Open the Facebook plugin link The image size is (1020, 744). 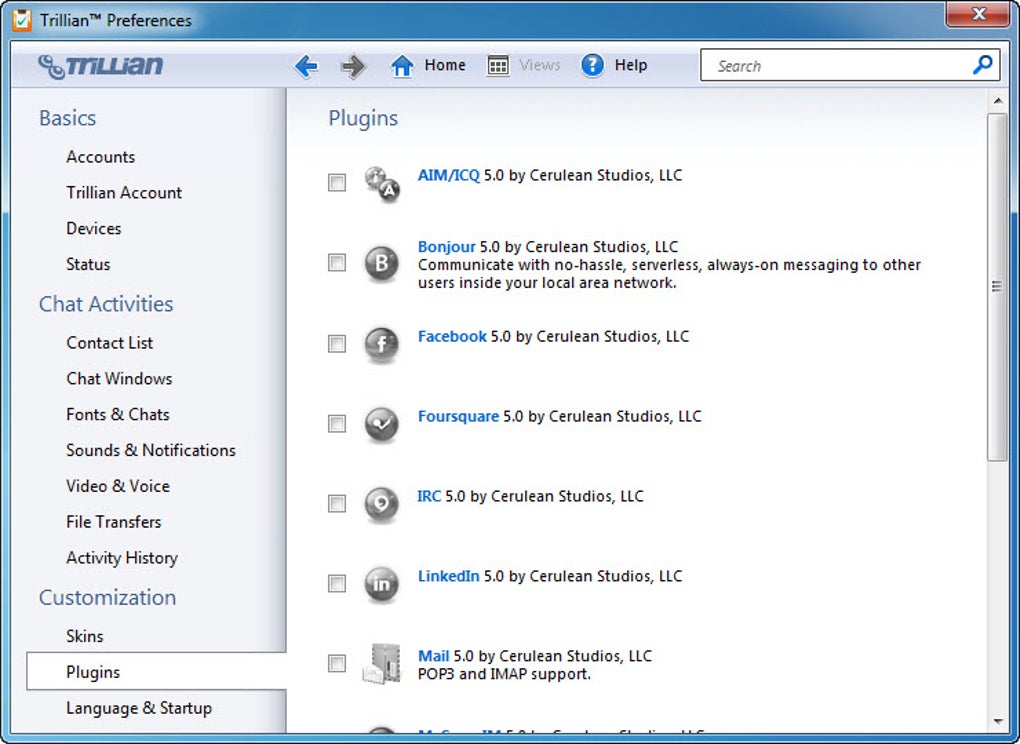pyautogui.click(x=452, y=336)
